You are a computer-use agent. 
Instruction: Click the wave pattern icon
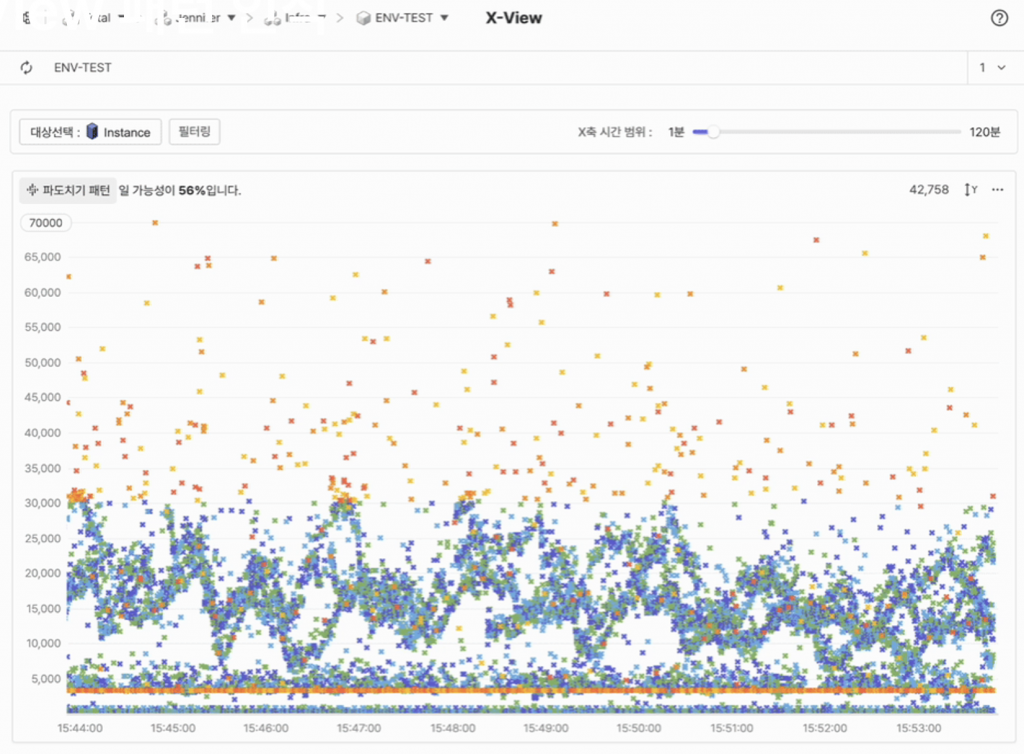[x=31, y=190]
